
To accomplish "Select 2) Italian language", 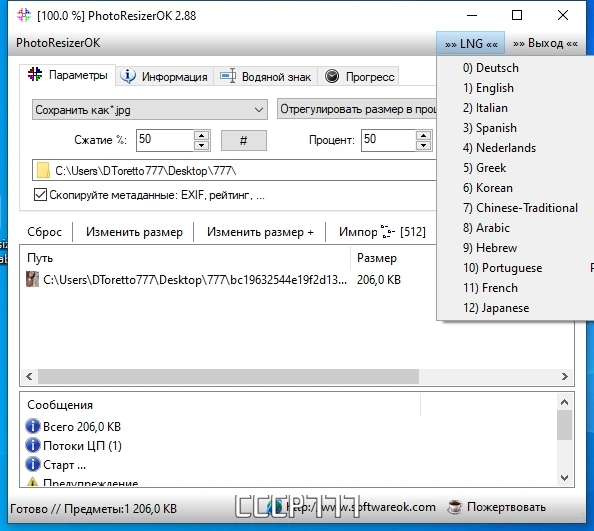I will click(x=515, y=108).
